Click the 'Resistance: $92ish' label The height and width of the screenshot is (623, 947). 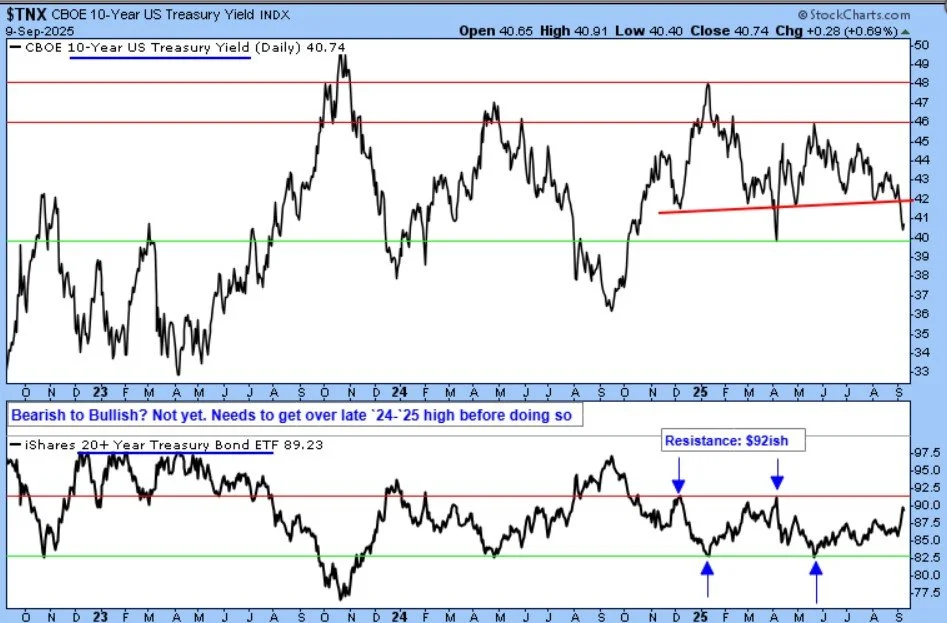(727, 441)
